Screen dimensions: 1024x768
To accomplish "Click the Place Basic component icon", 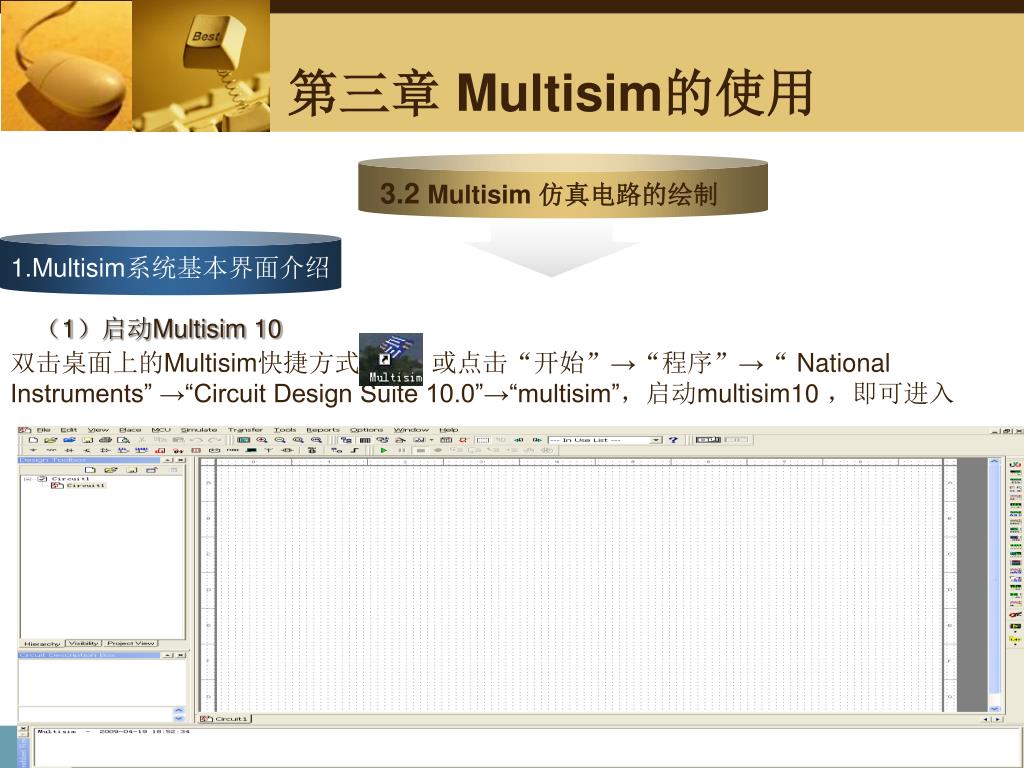I will [x=51, y=450].
